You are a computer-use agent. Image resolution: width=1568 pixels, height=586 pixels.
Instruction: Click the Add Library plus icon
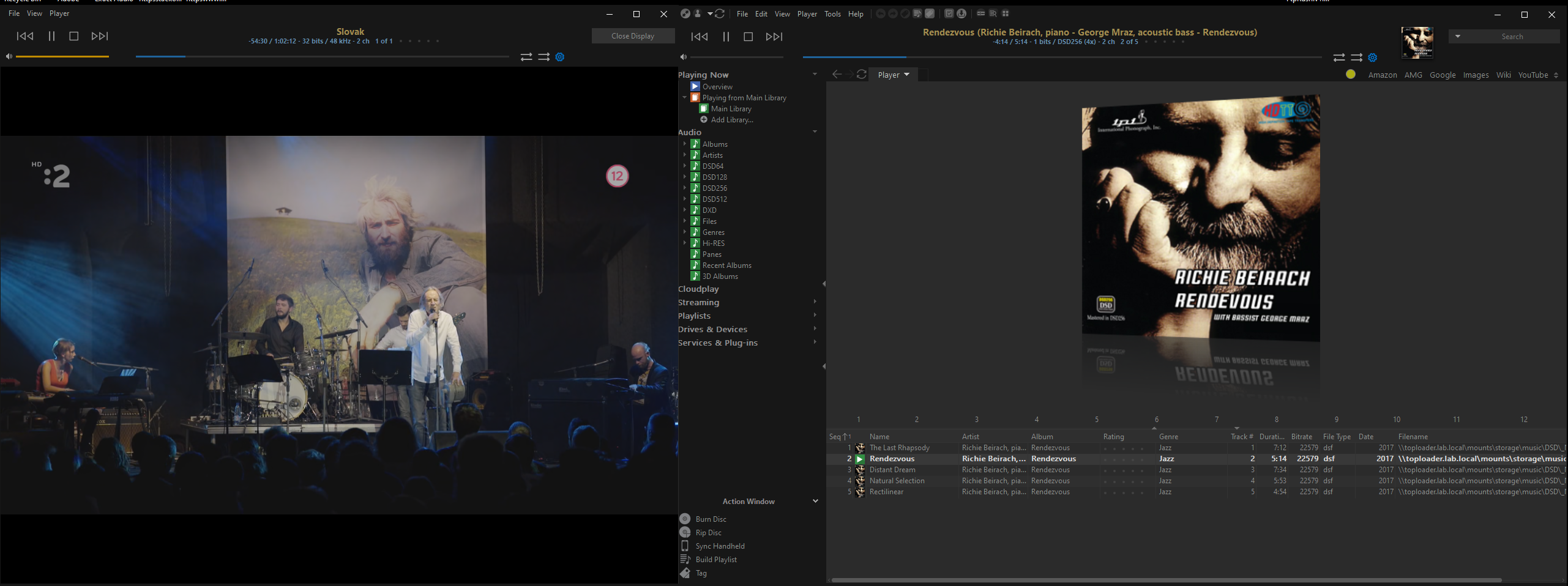pos(704,119)
